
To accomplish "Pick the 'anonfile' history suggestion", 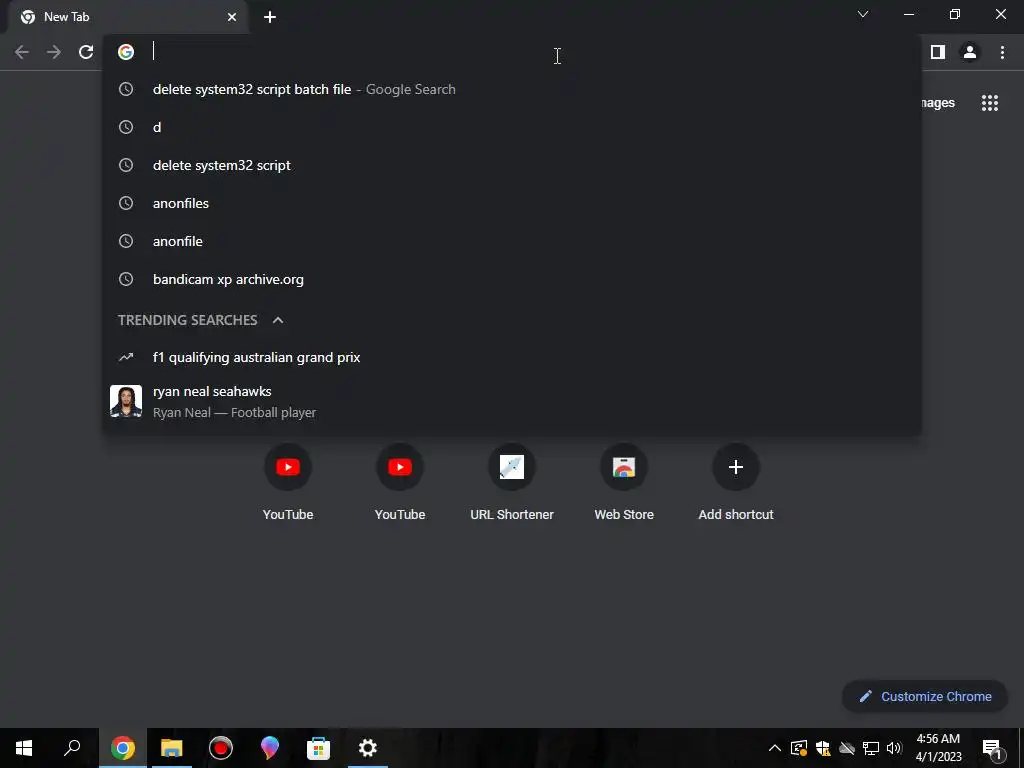I will pyautogui.click(x=512, y=241).
